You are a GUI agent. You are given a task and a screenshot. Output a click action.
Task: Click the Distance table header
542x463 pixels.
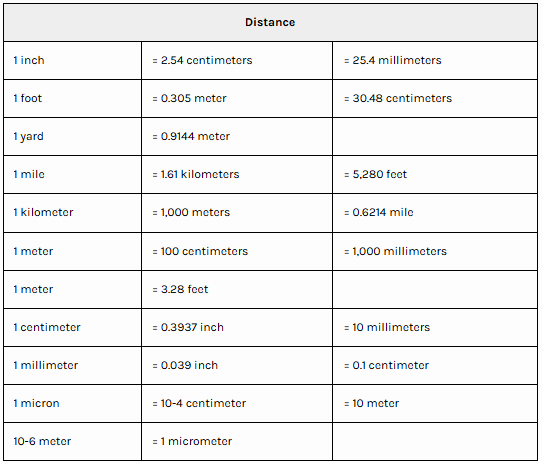[270, 22]
